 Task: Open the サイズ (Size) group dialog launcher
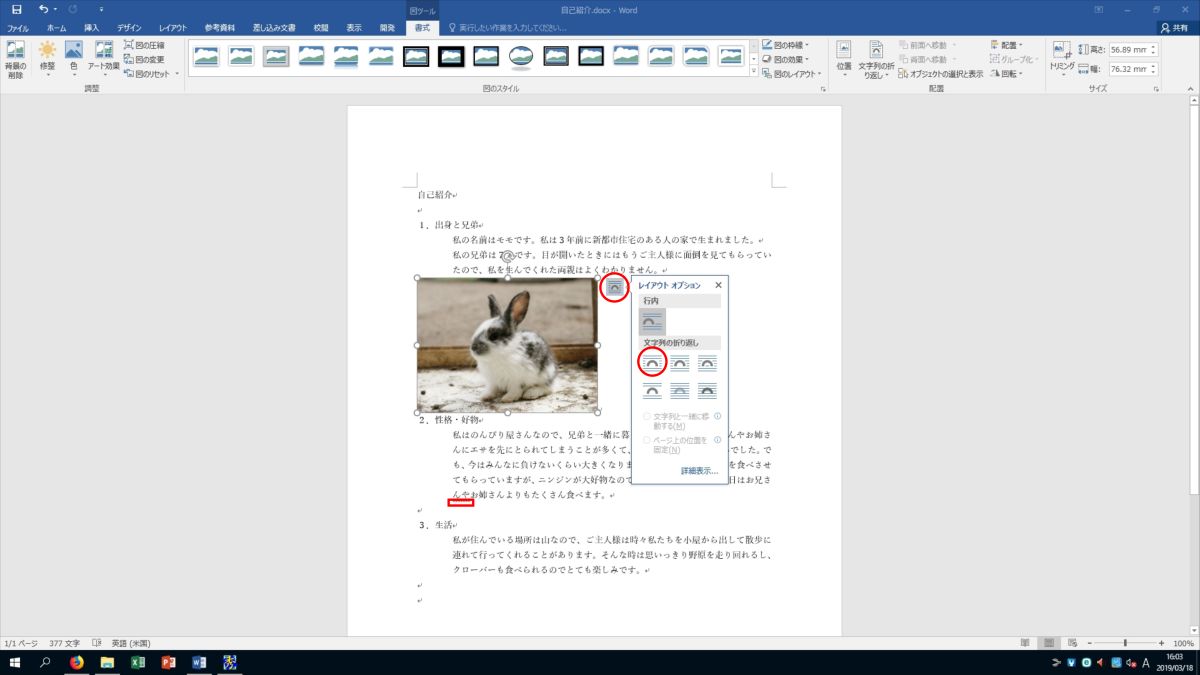[x=1155, y=89]
